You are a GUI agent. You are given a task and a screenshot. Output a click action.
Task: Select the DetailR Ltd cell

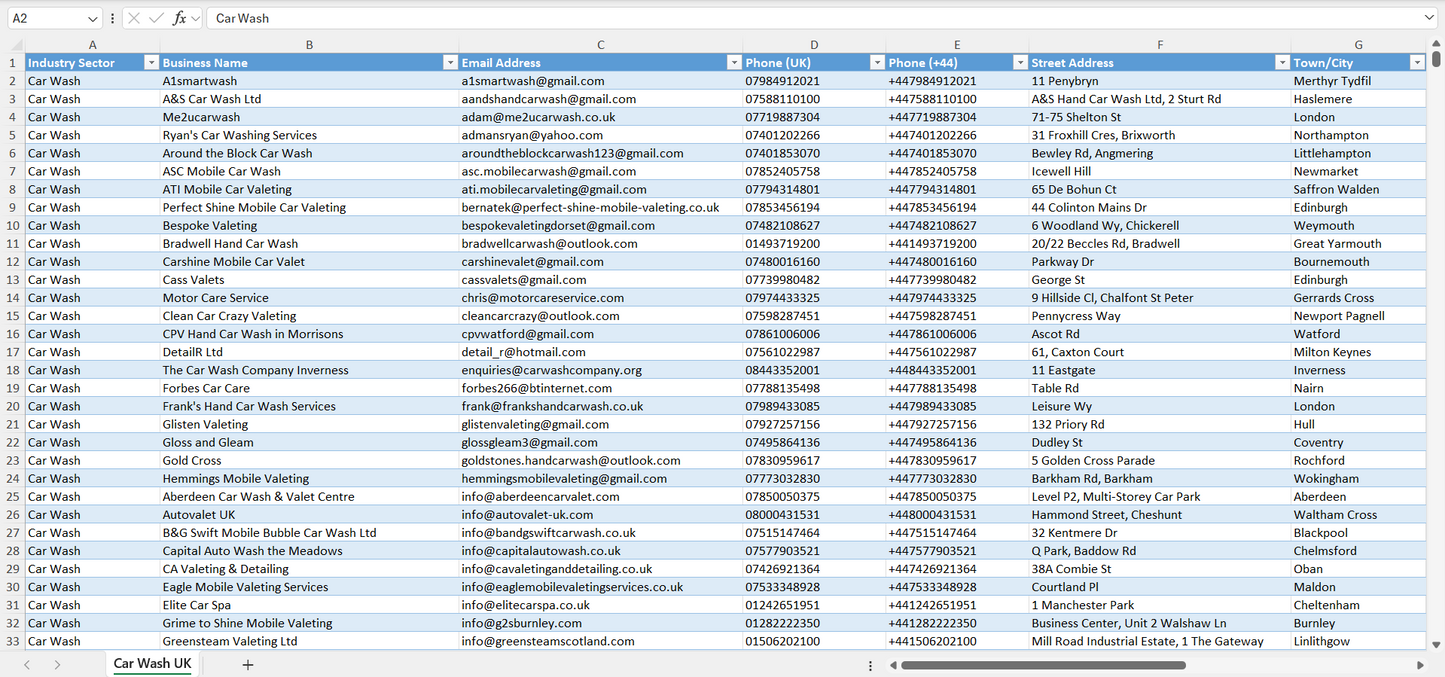[309, 352]
